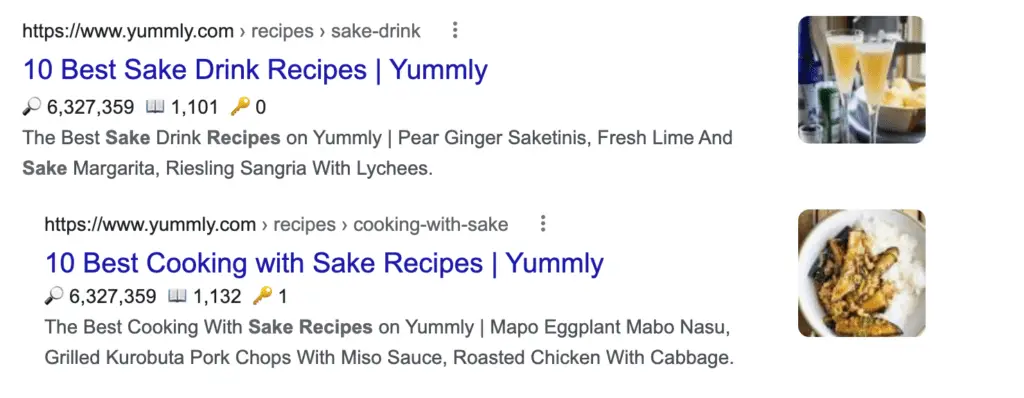The image size is (1024, 398).
Task: Click the magnifier icon under Cooking with Sake Recipes
Action: pos(54,296)
